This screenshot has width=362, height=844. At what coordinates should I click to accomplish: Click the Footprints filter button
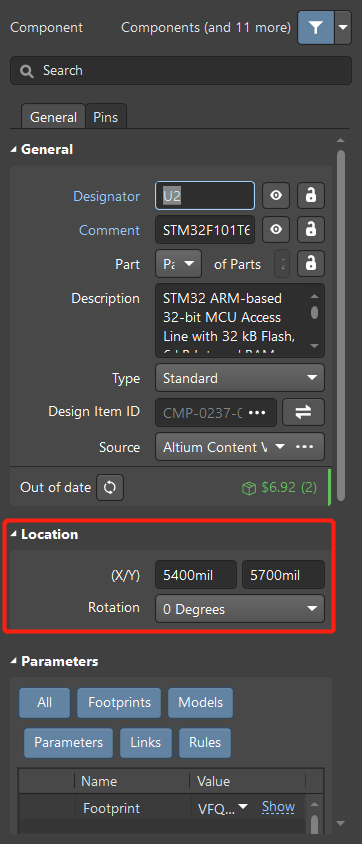[x=119, y=702]
